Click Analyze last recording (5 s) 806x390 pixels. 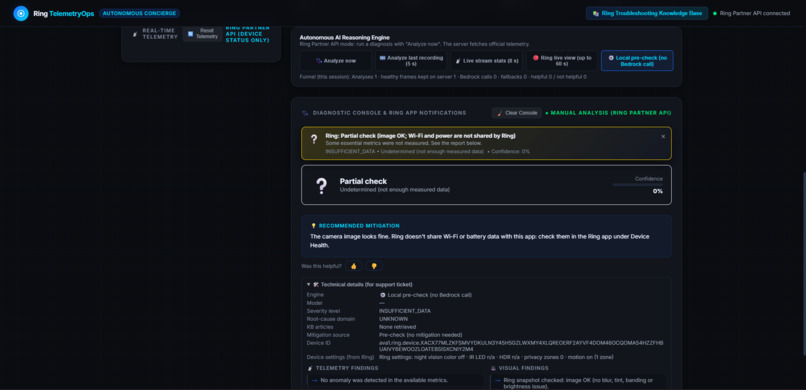click(x=411, y=61)
